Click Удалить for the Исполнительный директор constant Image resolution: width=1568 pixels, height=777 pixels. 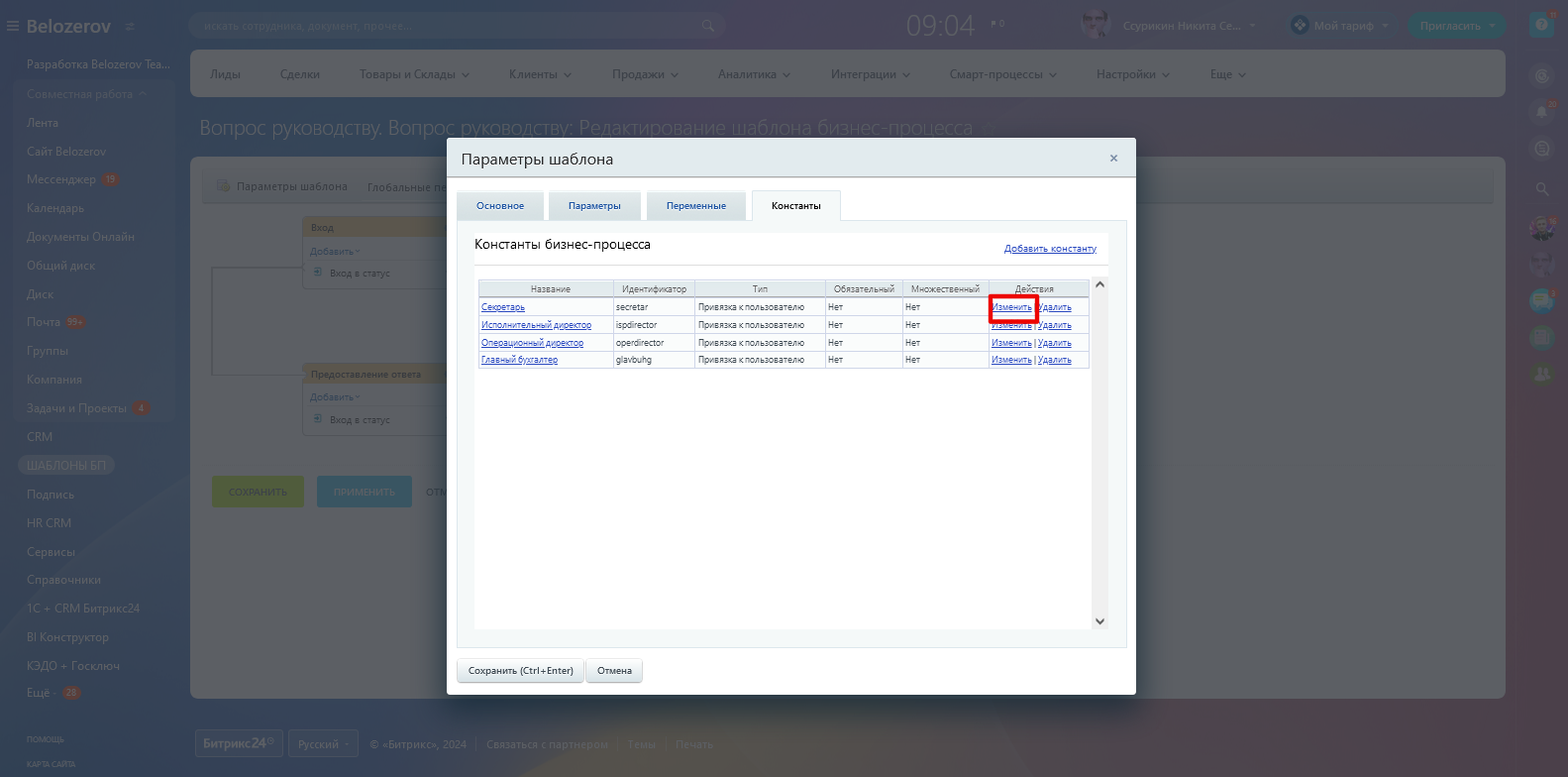click(x=1055, y=325)
